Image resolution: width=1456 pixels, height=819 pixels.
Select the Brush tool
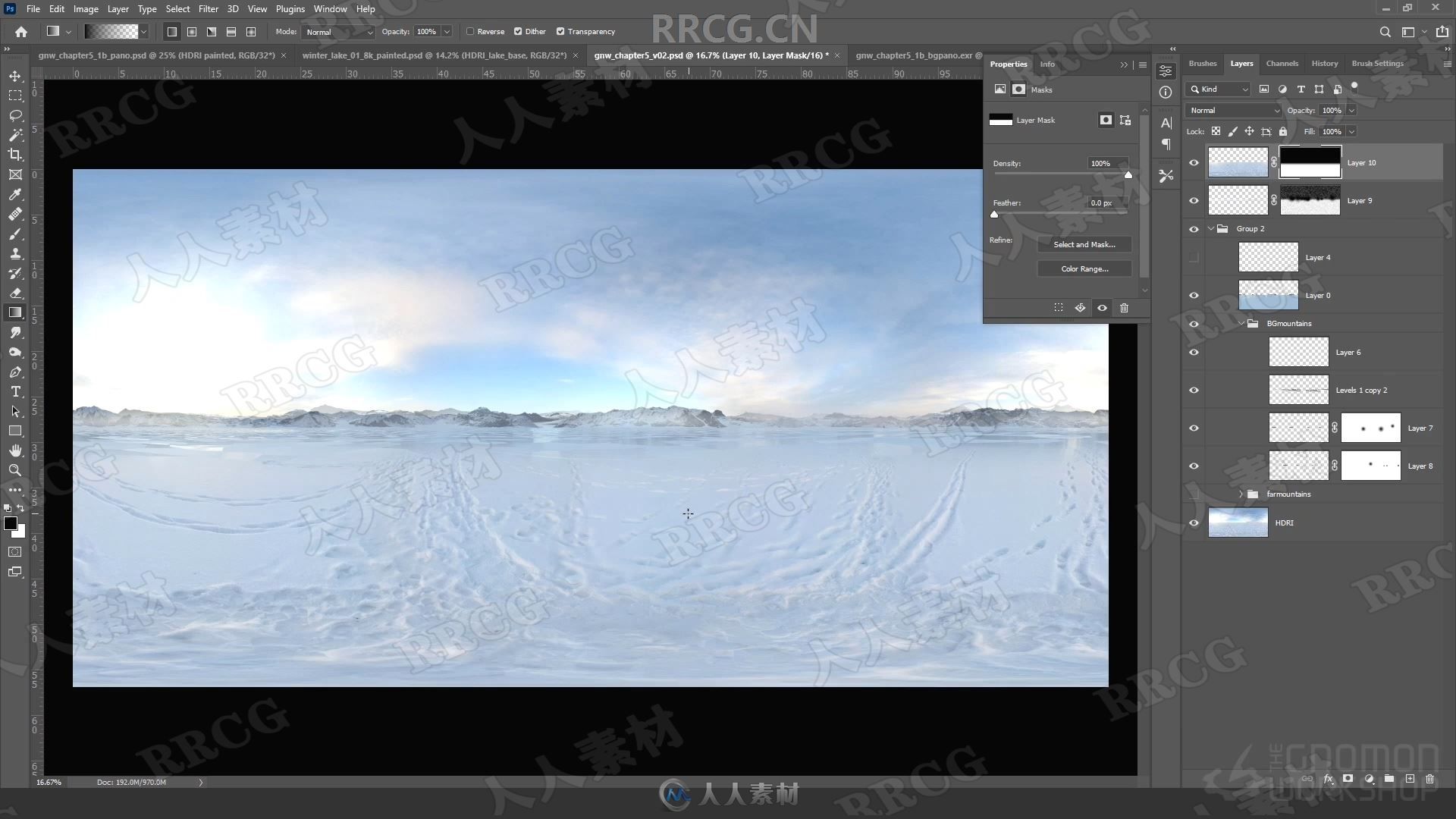click(x=15, y=233)
